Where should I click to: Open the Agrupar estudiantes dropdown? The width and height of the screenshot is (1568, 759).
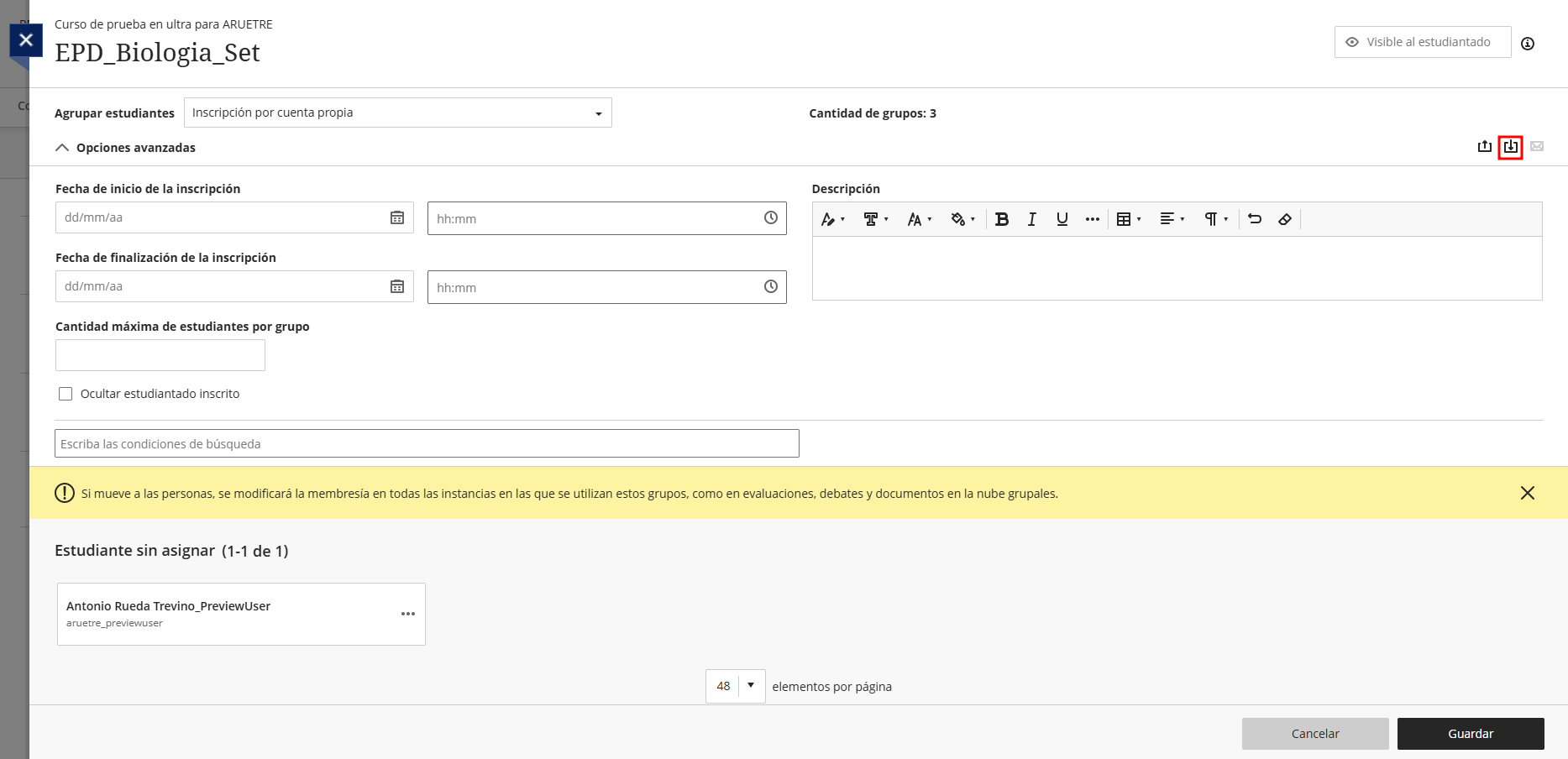[x=397, y=113]
